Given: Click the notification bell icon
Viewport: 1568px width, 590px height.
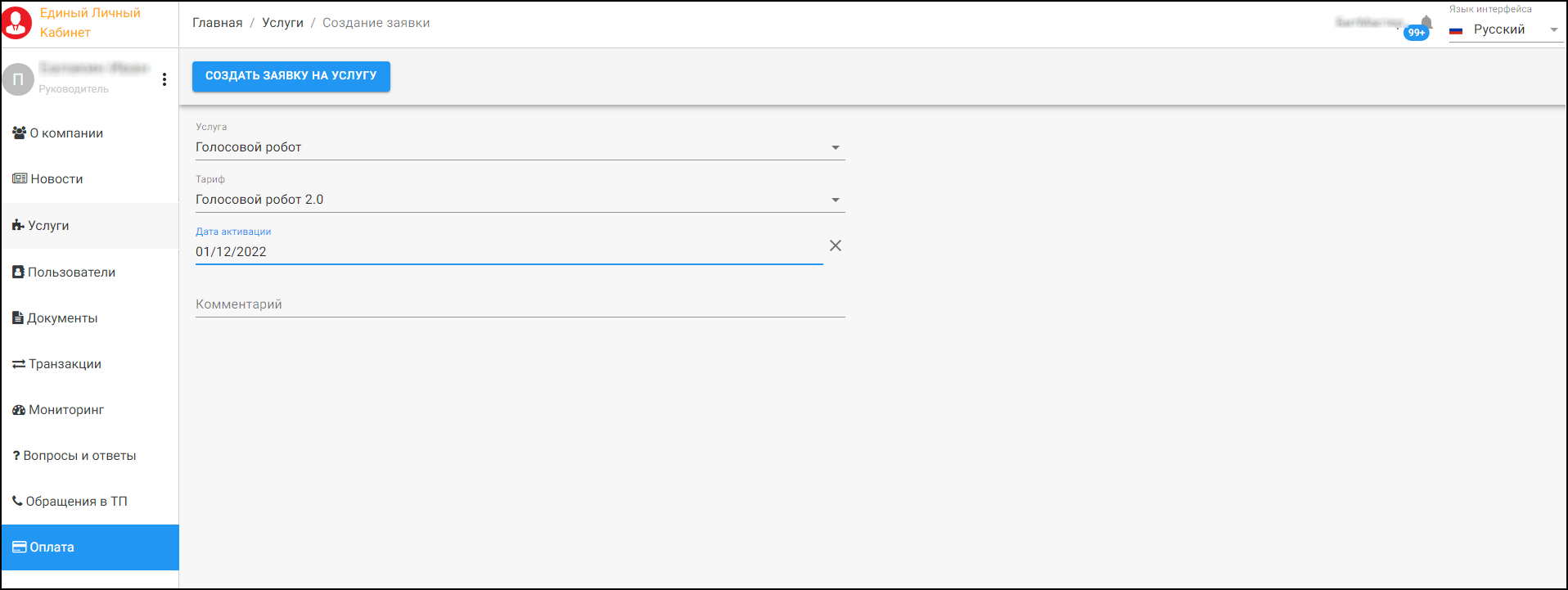Looking at the screenshot, I should [x=1426, y=21].
